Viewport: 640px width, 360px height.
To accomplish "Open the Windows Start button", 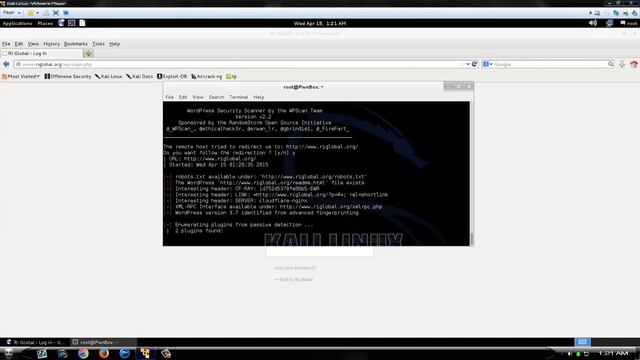I will 8,353.
